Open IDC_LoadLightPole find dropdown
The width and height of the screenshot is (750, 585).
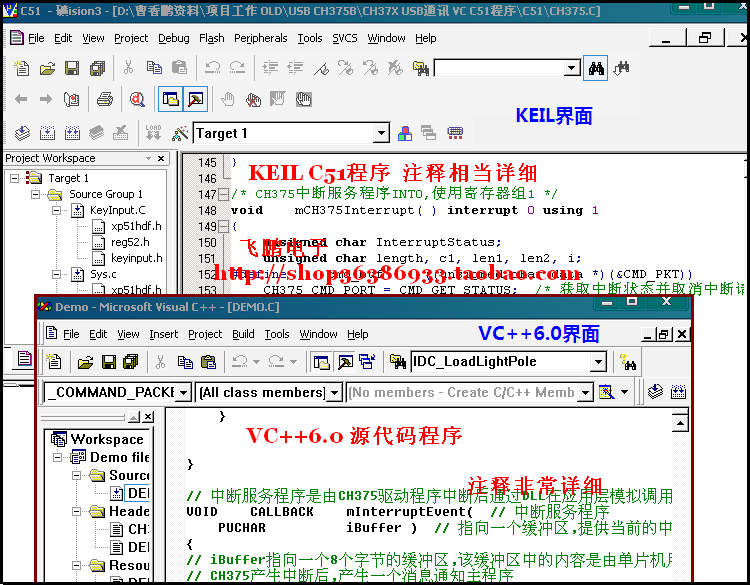pyautogui.click(x=598, y=362)
